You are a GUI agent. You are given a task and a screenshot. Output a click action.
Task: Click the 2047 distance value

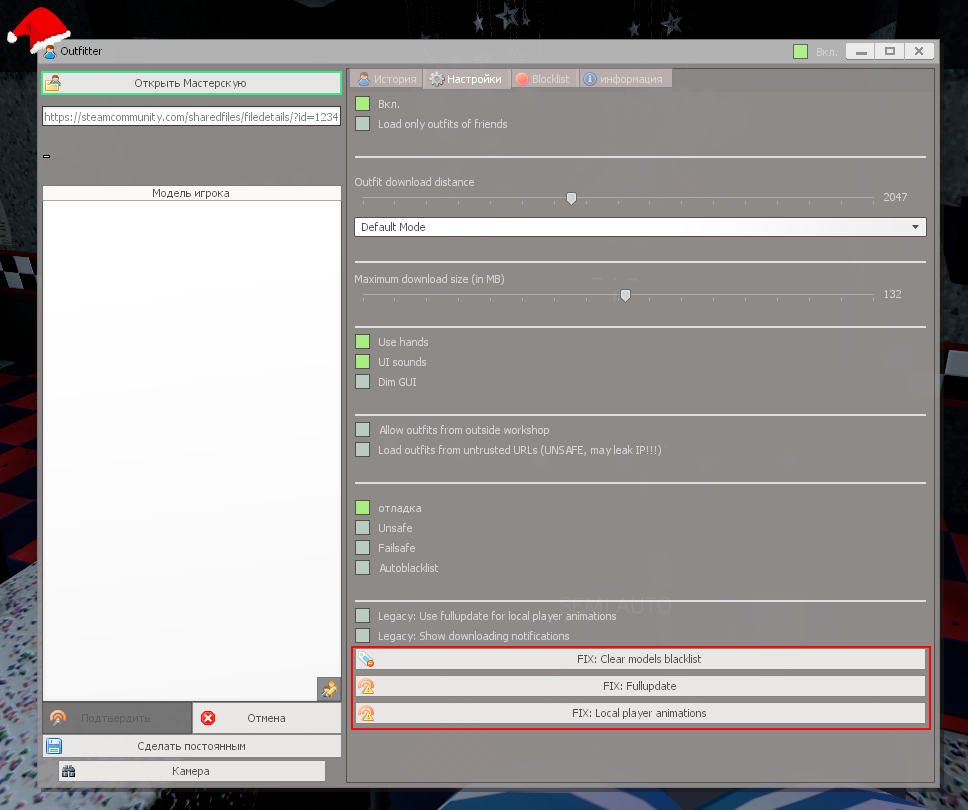coord(895,197)
